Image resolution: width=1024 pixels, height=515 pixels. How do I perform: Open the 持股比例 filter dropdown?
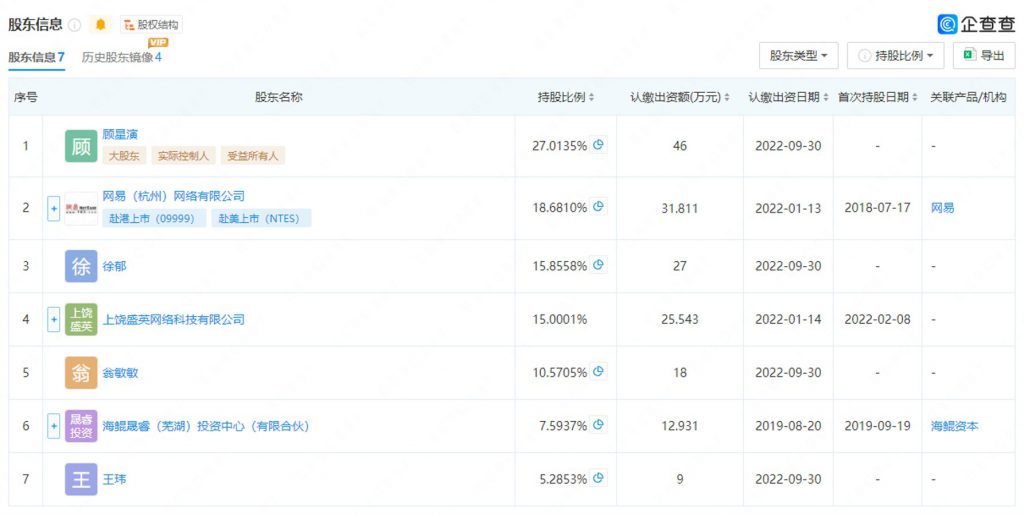[x=895, y=55]
